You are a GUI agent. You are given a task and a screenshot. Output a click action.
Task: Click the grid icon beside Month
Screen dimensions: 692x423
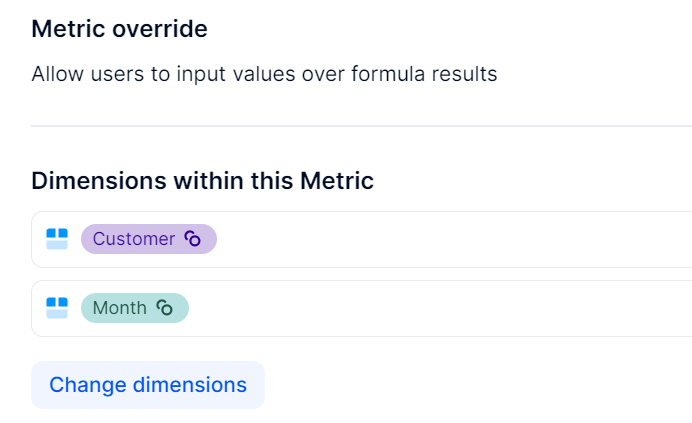click(x=57, y=308)
